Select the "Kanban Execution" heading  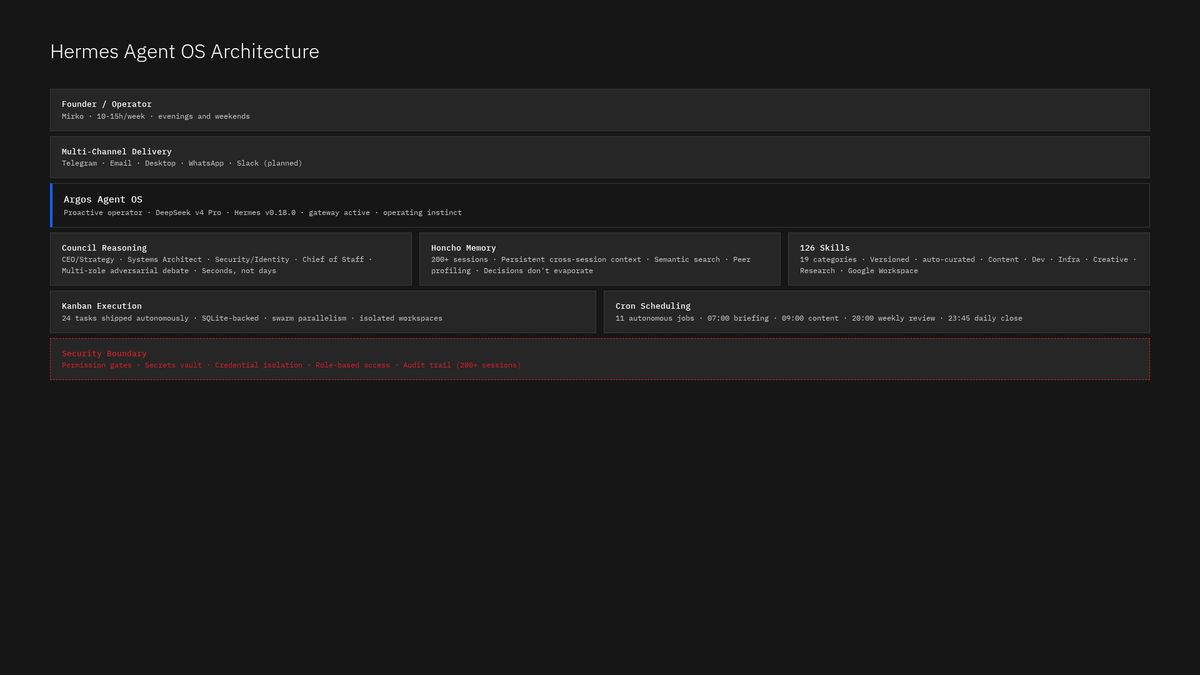coord(102,306)
